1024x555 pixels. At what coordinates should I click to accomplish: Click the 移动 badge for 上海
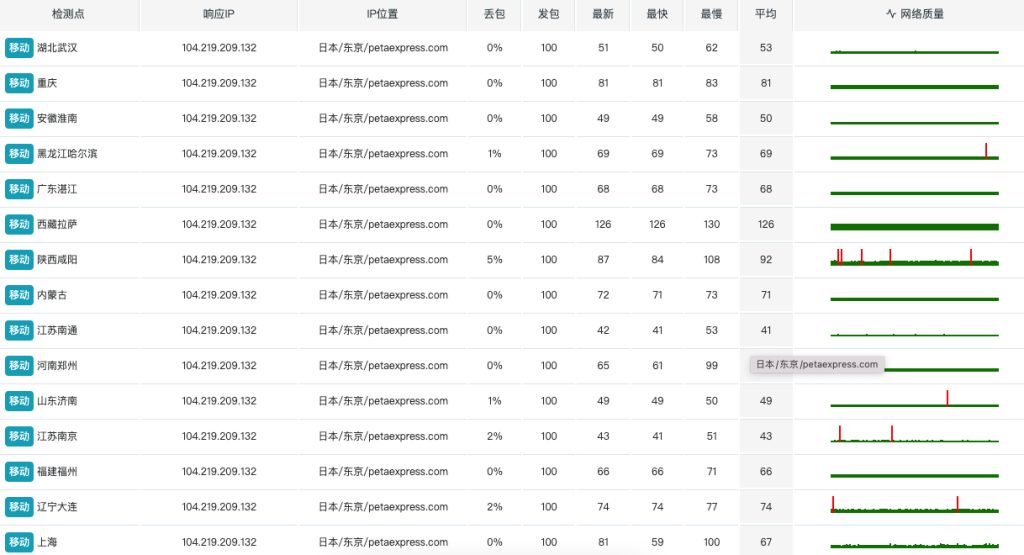click(19, 541)
